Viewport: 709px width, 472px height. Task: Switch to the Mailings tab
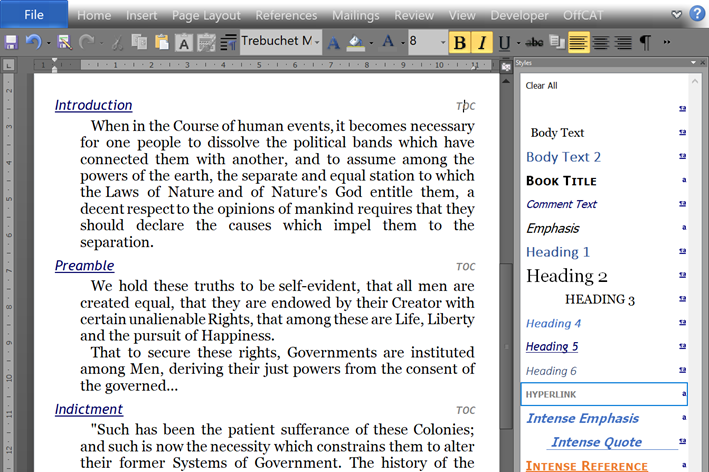coord(356,15)
